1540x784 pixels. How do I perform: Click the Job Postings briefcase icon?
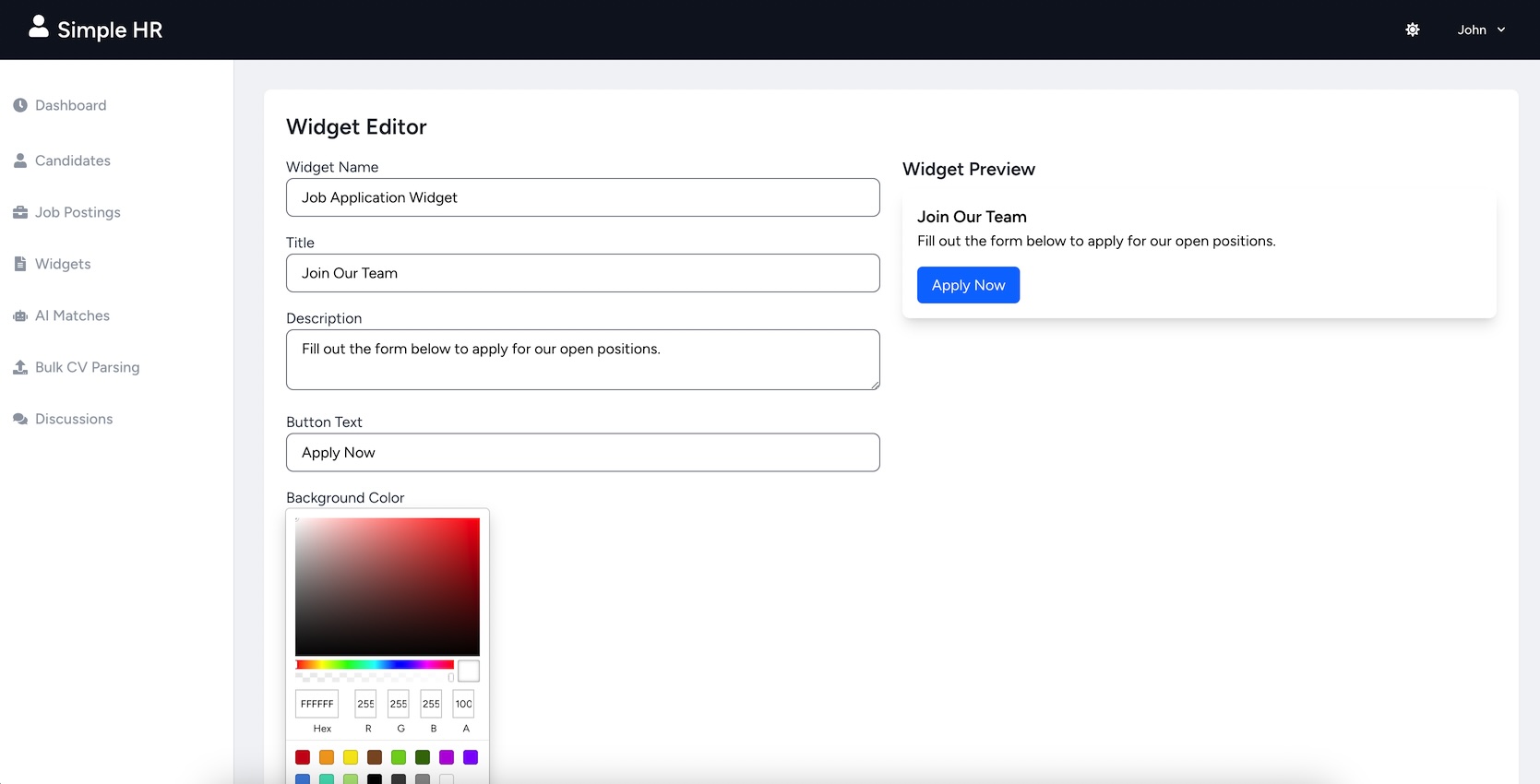(20, 212)
